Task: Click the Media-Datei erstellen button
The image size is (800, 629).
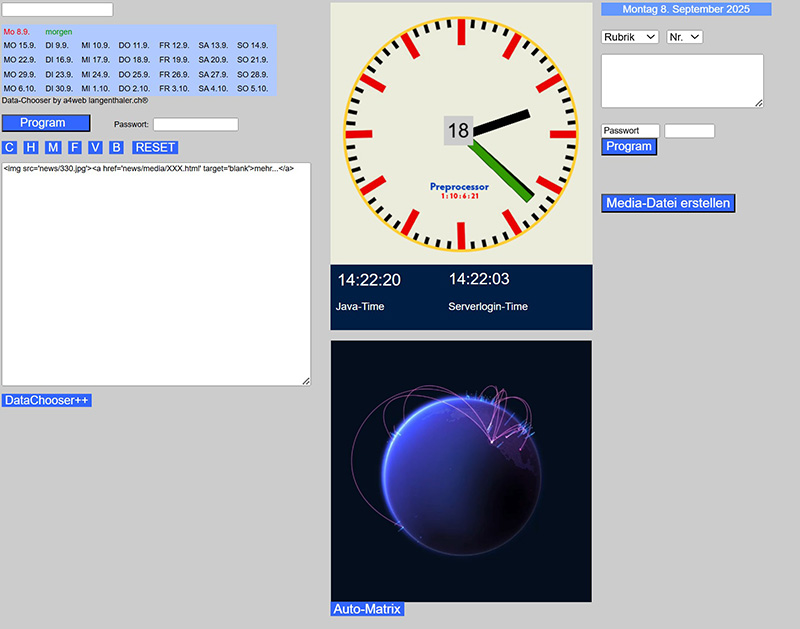Action: click(668, 203)
